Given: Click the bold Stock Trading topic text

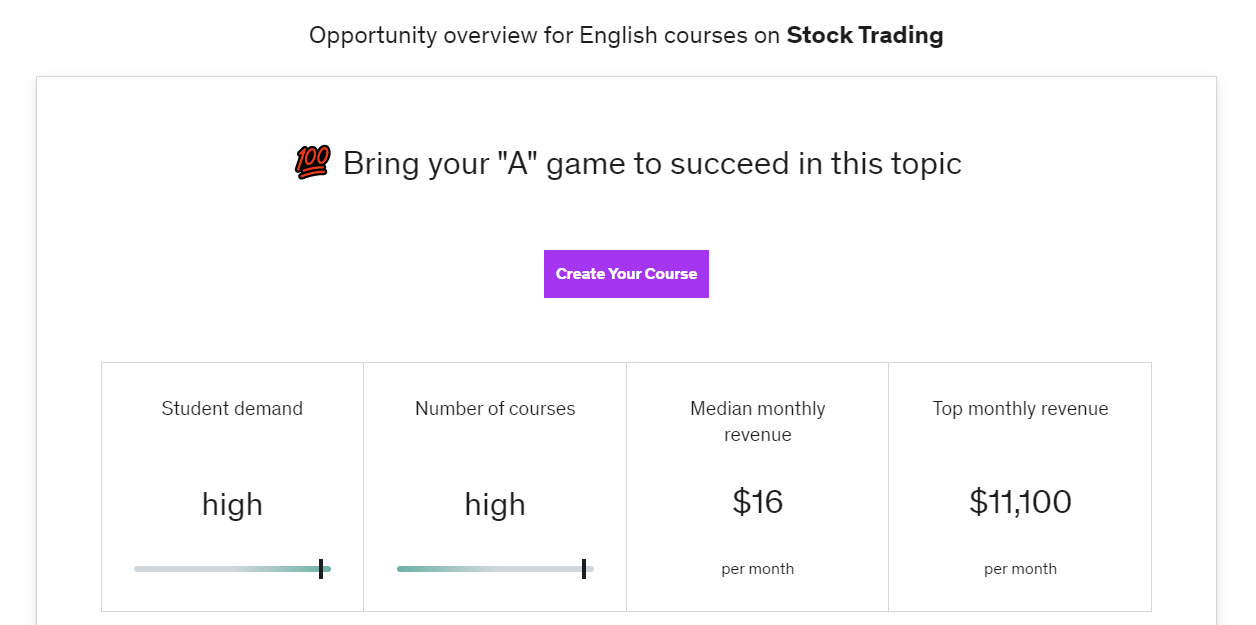Looking at the screenshot, I should click(865, 35).
